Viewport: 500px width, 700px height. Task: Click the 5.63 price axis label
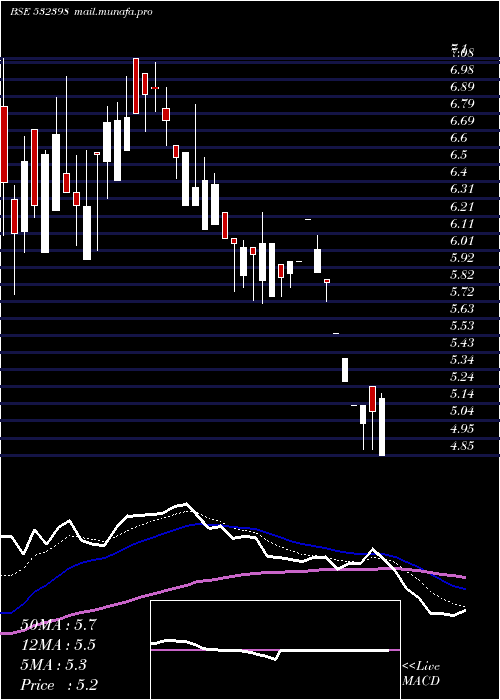coord(462,308)
